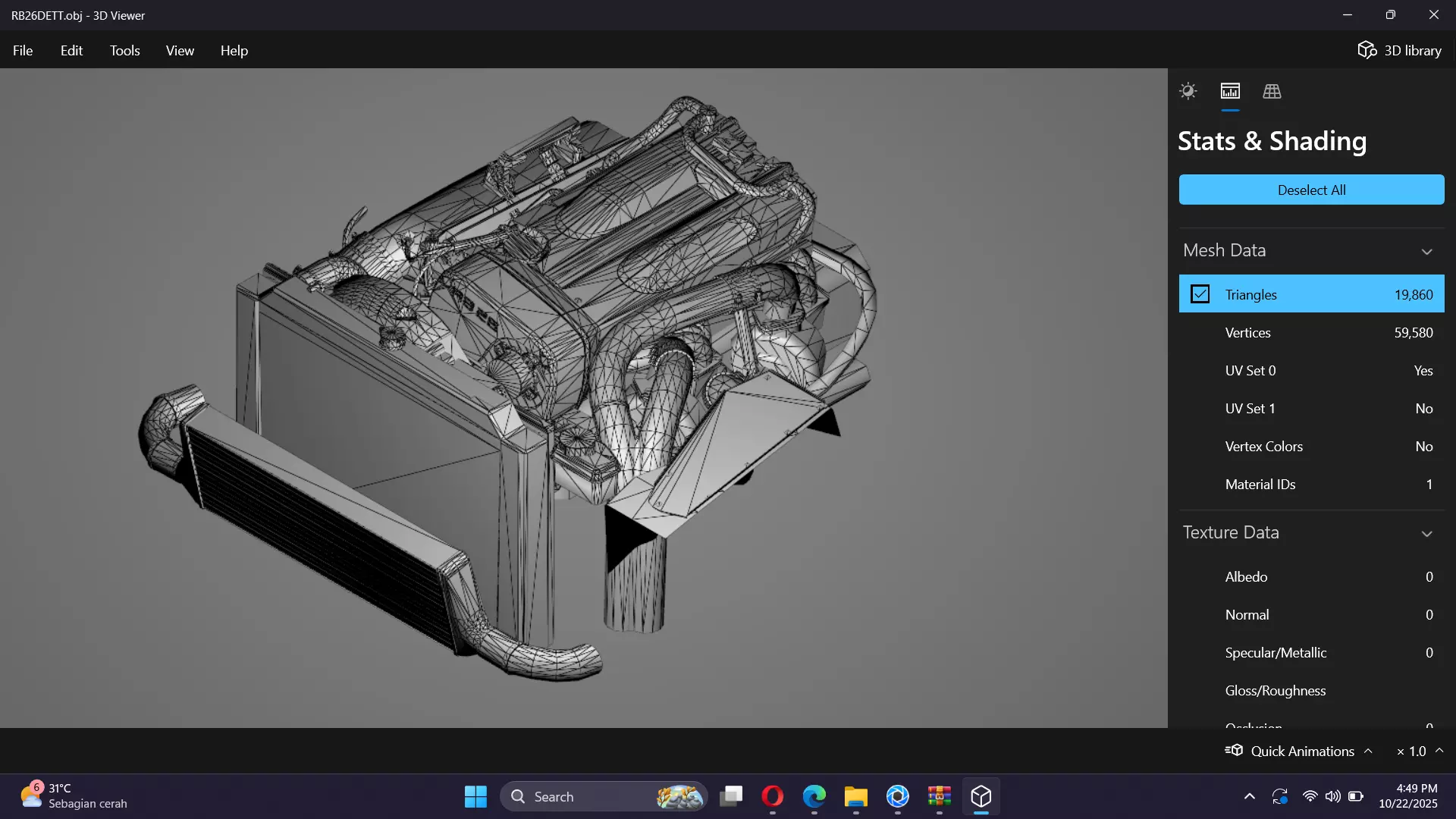Open File Explorer from the taskbar
Image resolution: width=1456 pixels, height=819 pixels.
click(856, 796)
